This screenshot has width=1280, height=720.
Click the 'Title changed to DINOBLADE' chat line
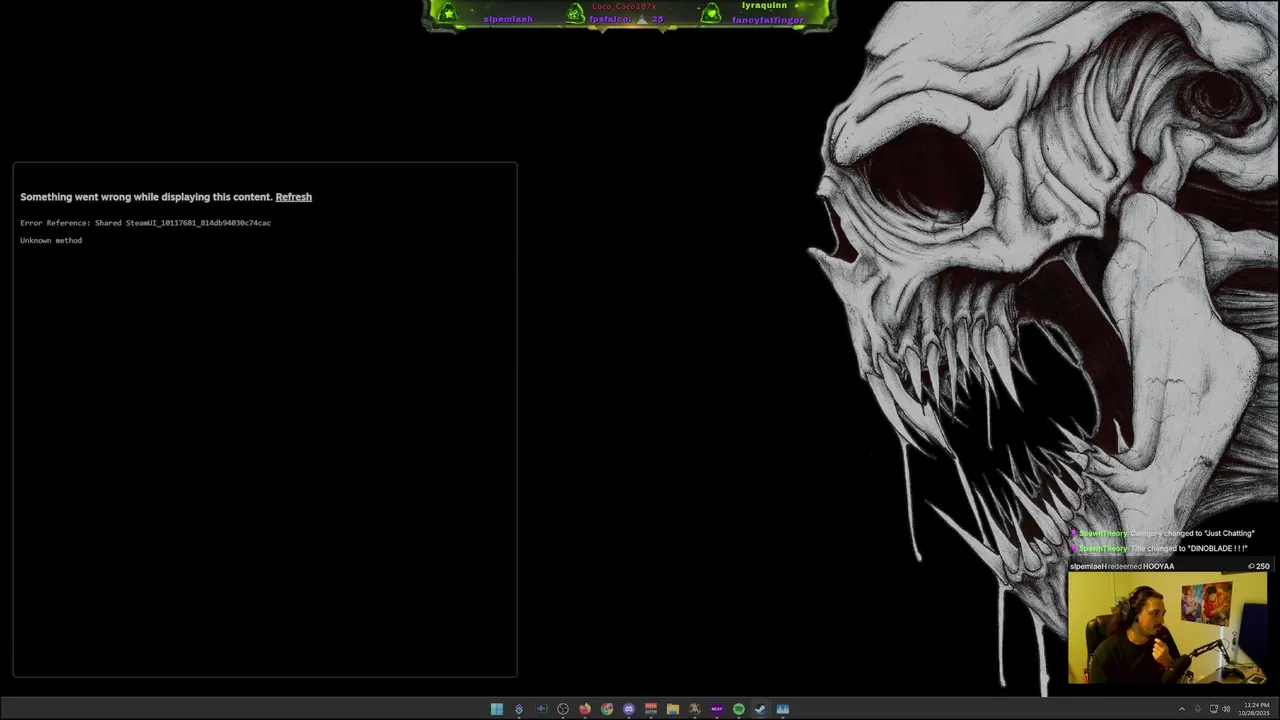point(1162,548)
